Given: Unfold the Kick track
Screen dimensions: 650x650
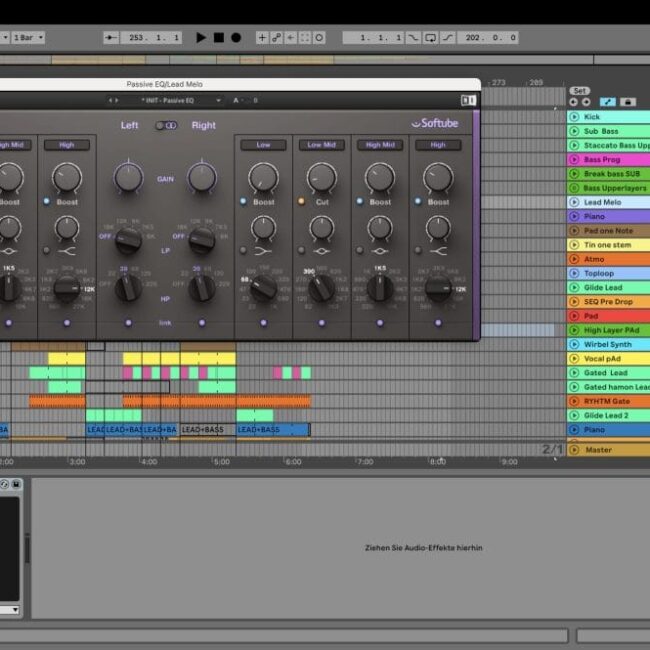Looking at the screenshot, I should tap(574, 117).
